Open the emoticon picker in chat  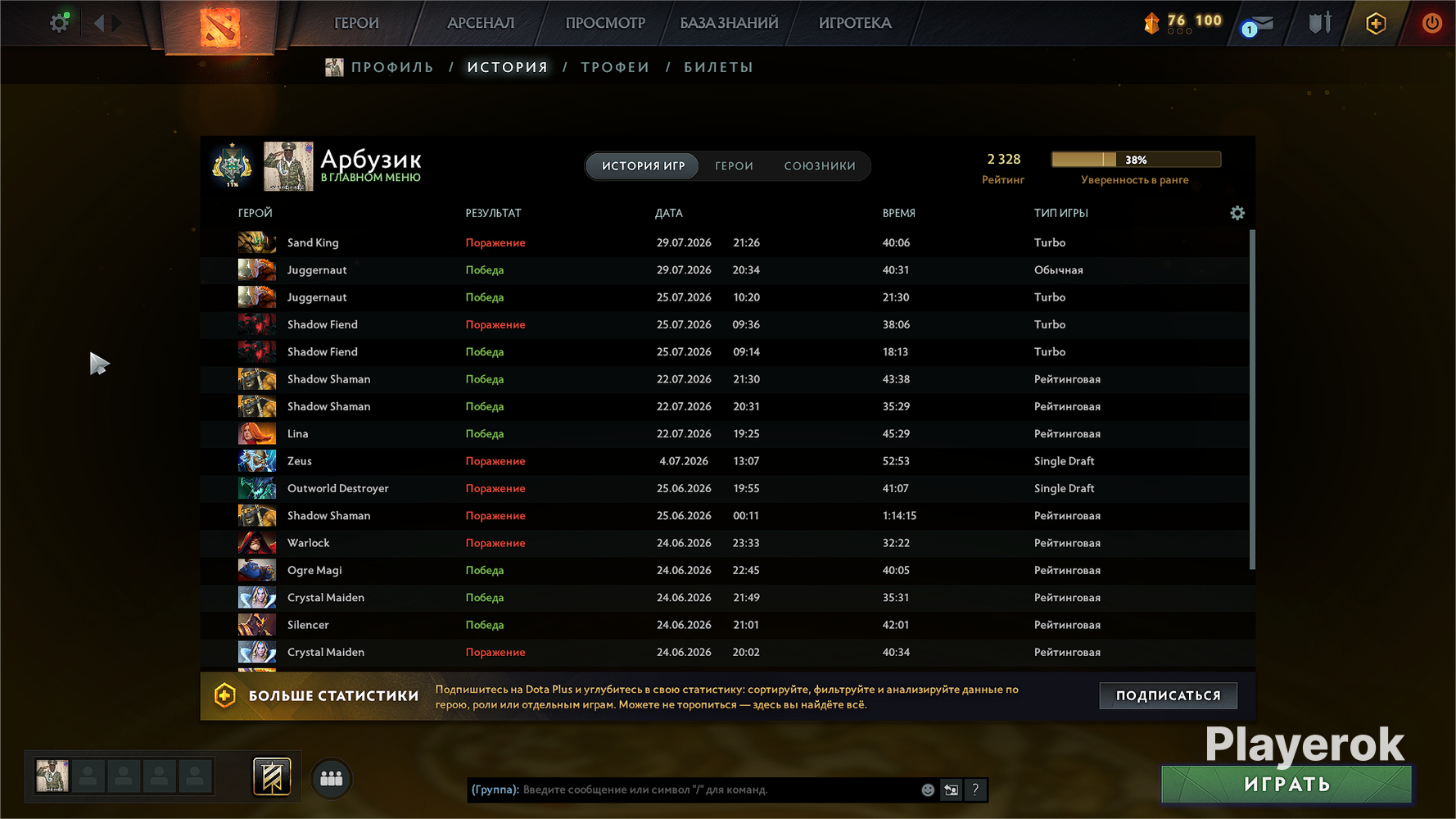928,790
